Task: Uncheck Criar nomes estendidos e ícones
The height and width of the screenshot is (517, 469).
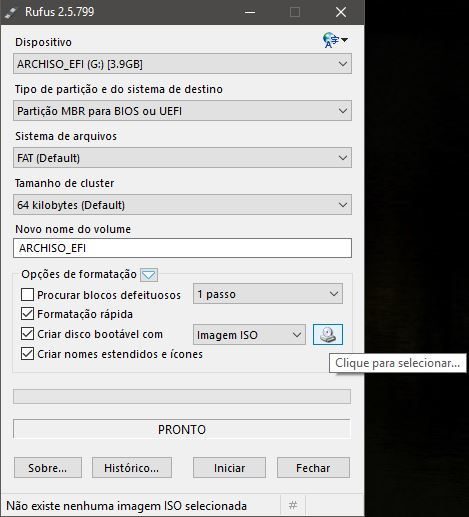Action: [x=27, y=354]
